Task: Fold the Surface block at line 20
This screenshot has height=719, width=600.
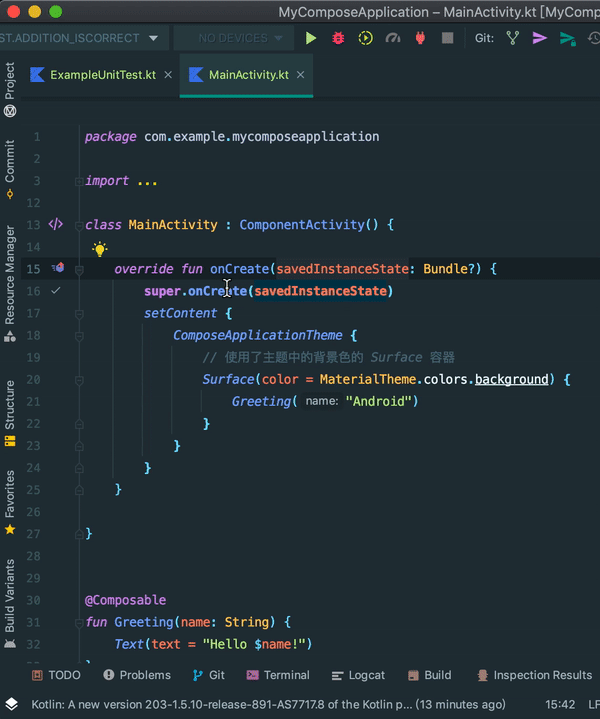Action: point(79,380)
